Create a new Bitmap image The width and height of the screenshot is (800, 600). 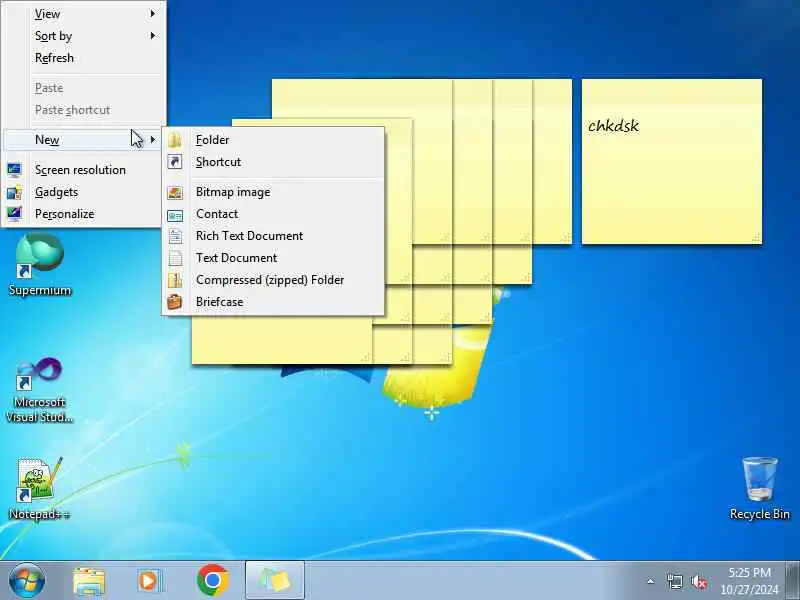(273, 192)
